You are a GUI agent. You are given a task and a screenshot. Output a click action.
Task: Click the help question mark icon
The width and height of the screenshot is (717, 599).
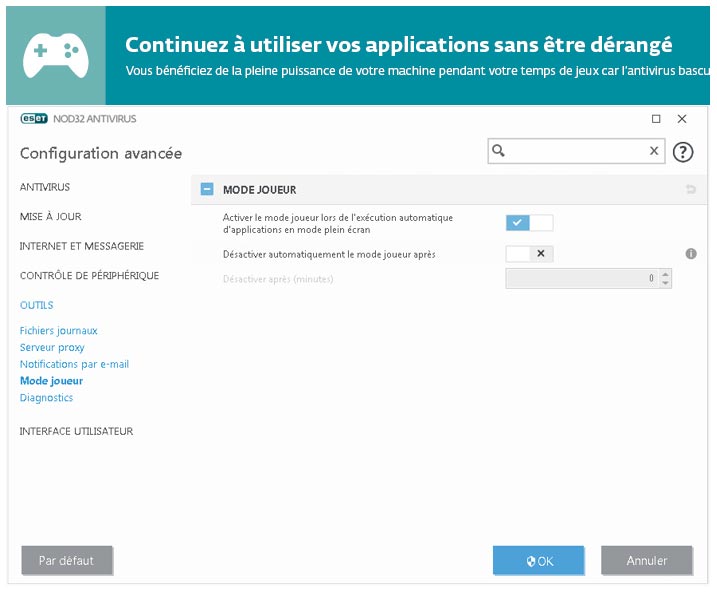point(683,152)
